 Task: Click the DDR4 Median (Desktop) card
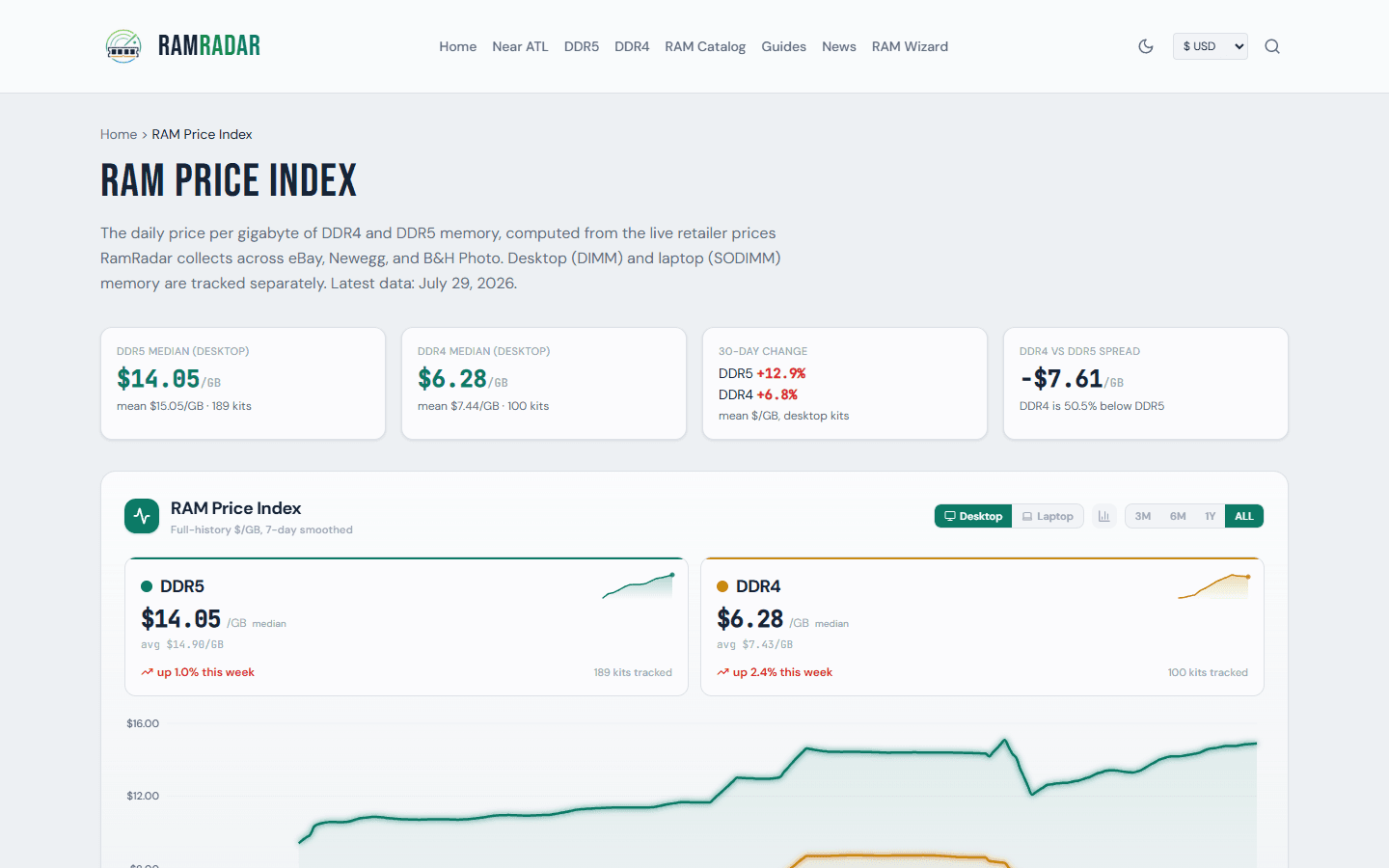pyautogui.click(x=544, y=383)
